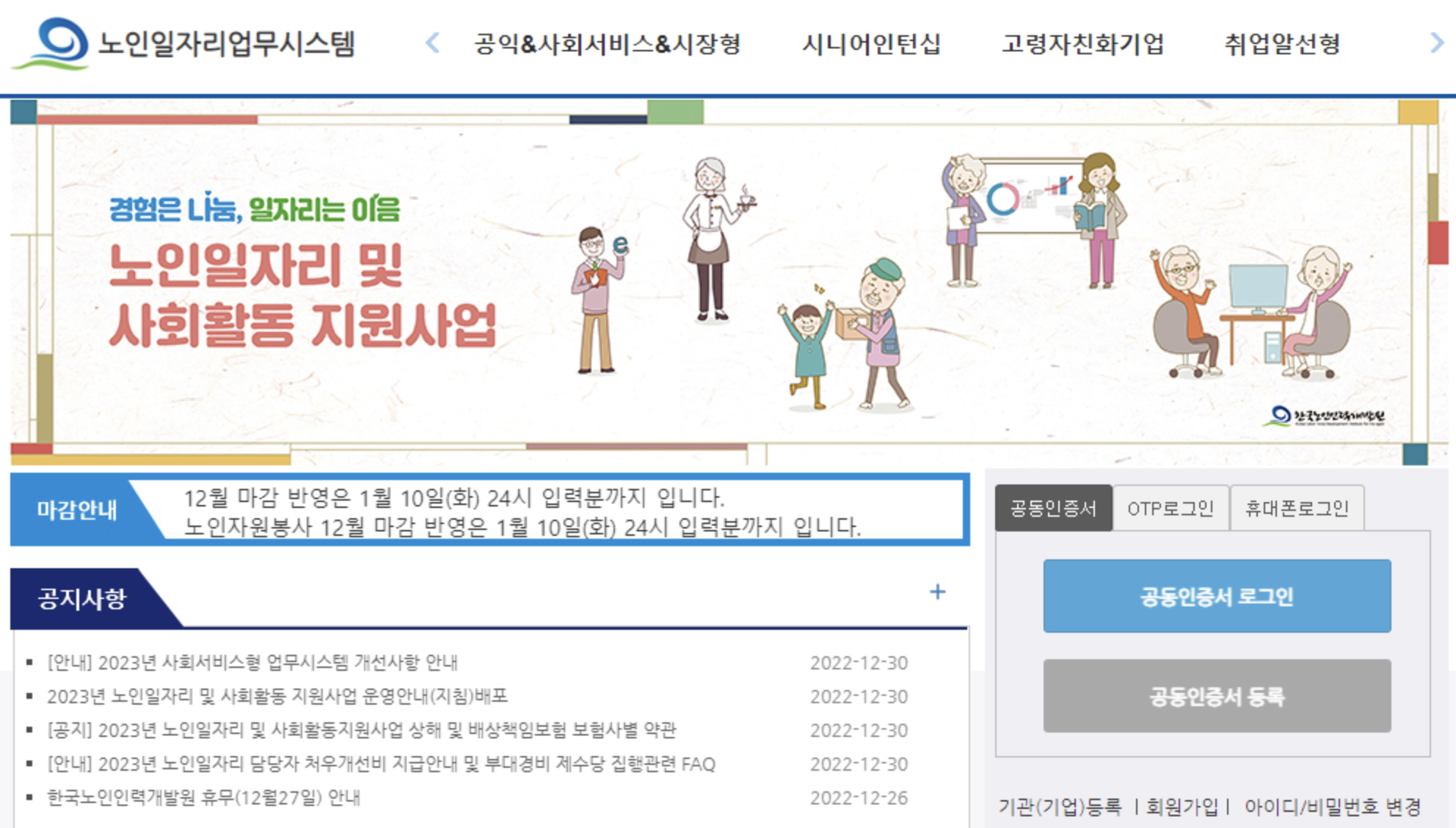Open the 아이디/비밀번호 변경 link
The width and height of the screenshot is (1456, 828).
1333,805
